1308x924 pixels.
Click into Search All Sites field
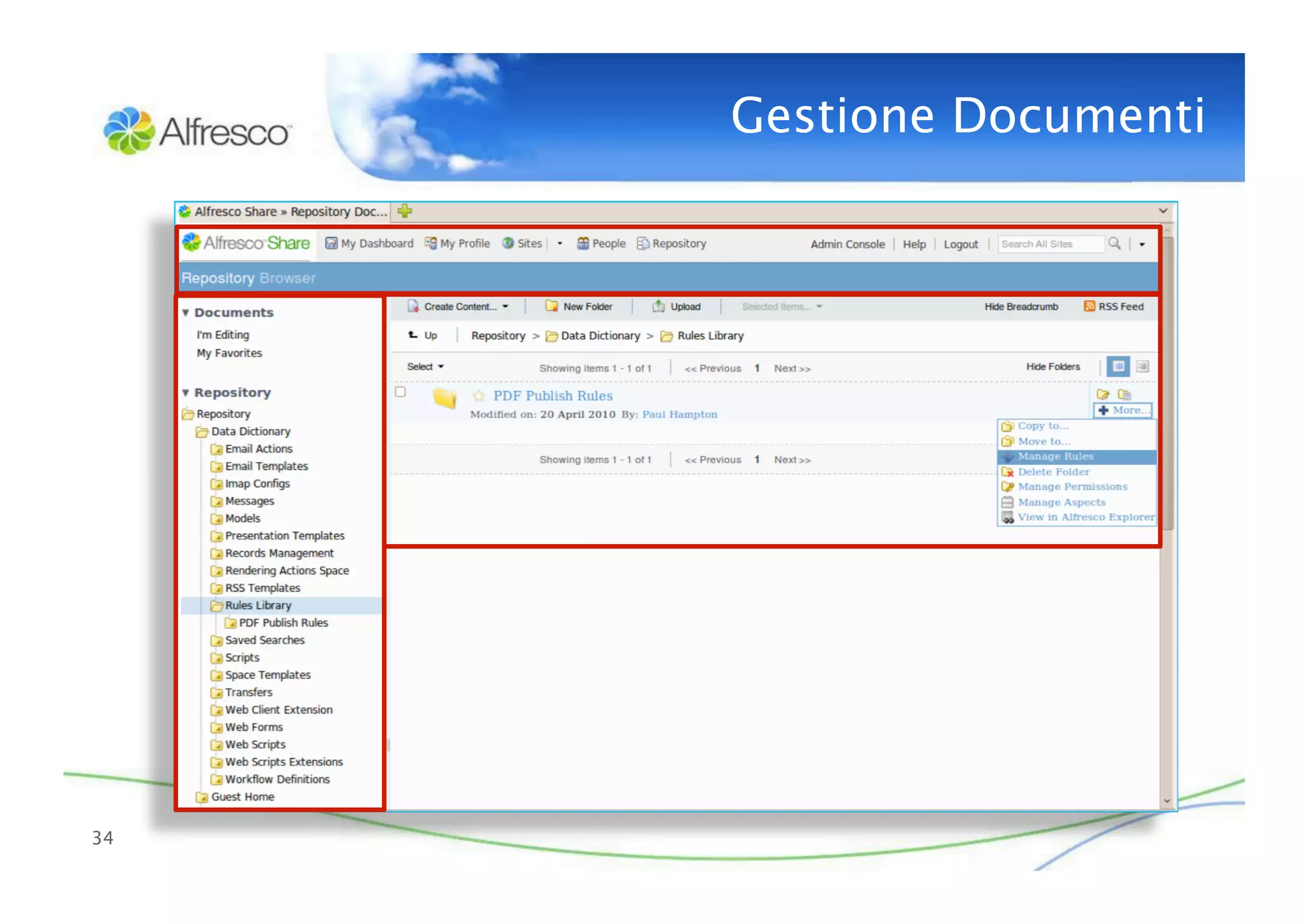(x=1050, y=244)
